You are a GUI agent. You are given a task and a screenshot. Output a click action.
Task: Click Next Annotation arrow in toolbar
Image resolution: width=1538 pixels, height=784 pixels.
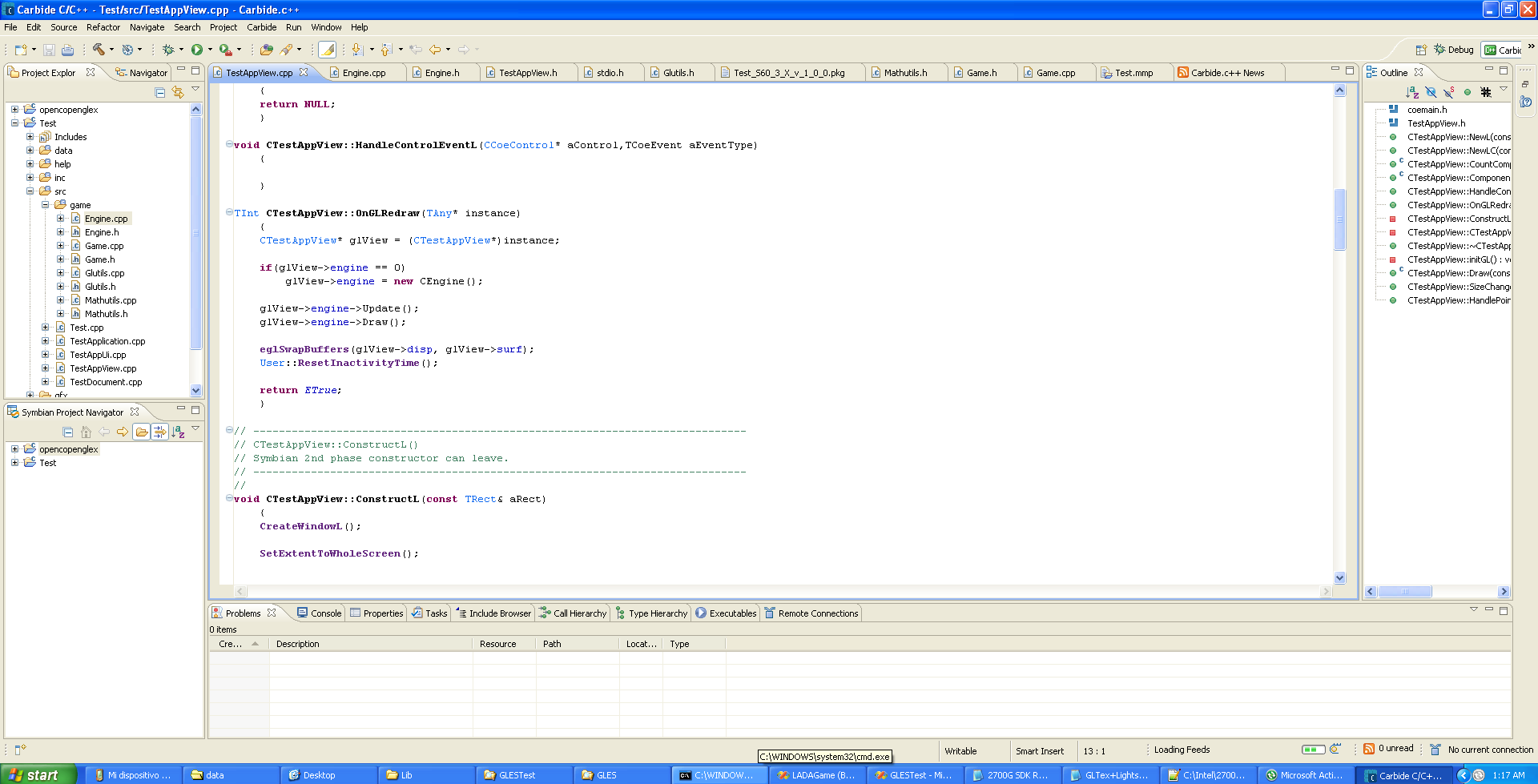356,50
